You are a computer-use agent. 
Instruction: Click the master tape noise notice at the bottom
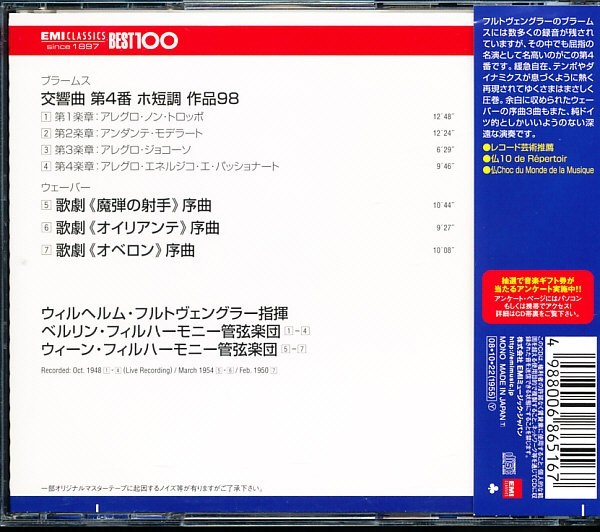152,489
